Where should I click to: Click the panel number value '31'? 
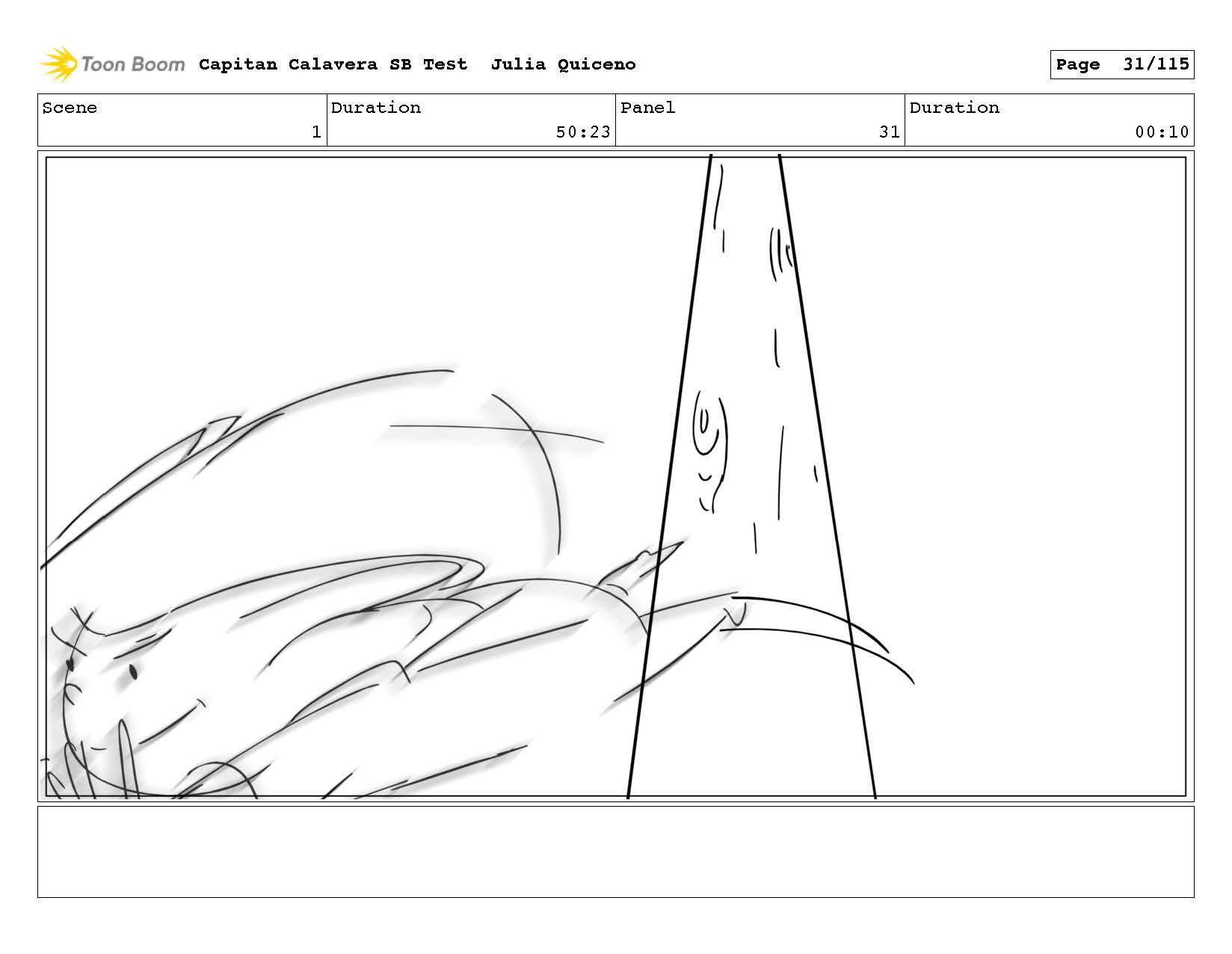click(890, 132)
